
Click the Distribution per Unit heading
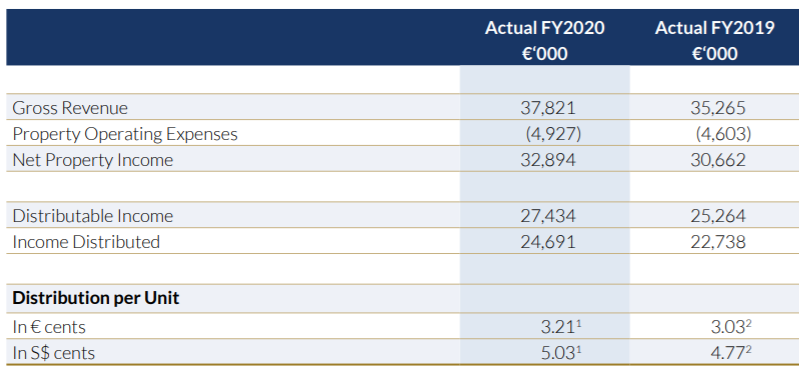(x=96, y=298)
